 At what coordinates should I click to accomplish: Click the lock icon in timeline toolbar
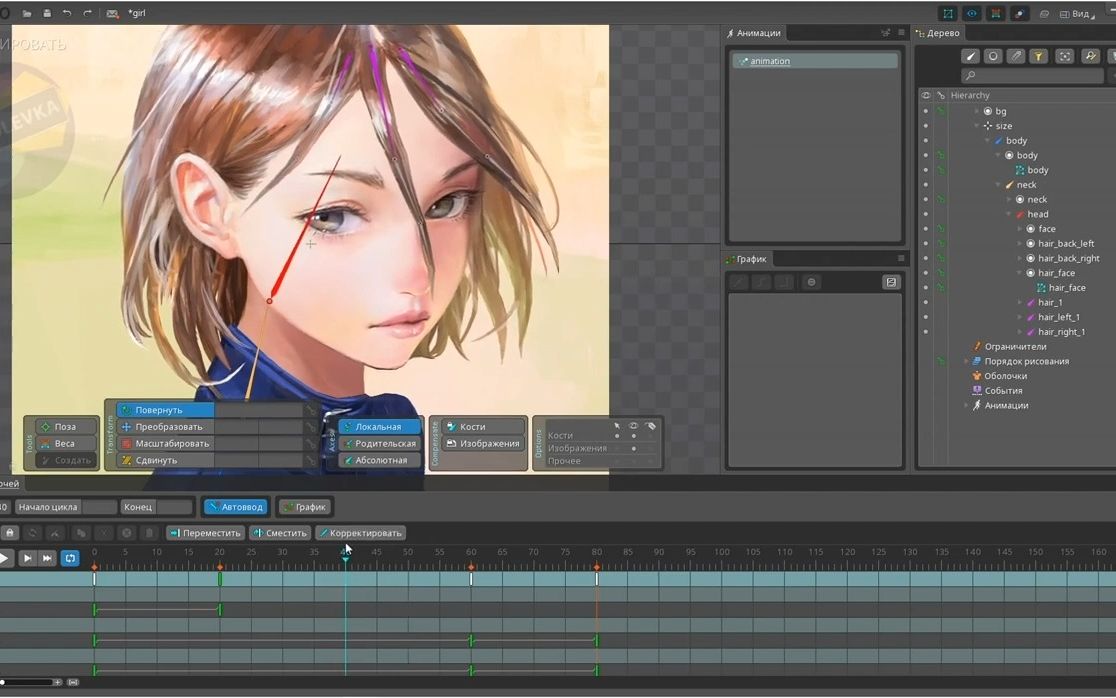[x=10, y=532]
